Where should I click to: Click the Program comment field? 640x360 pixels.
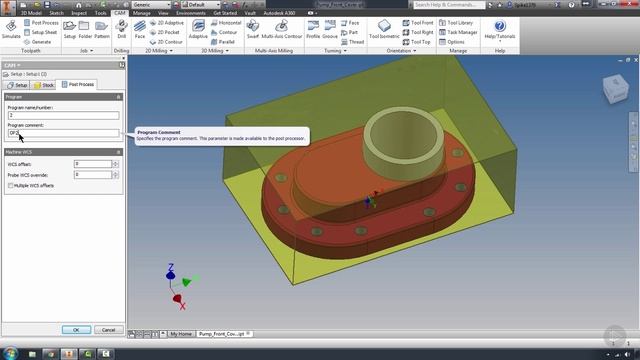tap(64, 133)
